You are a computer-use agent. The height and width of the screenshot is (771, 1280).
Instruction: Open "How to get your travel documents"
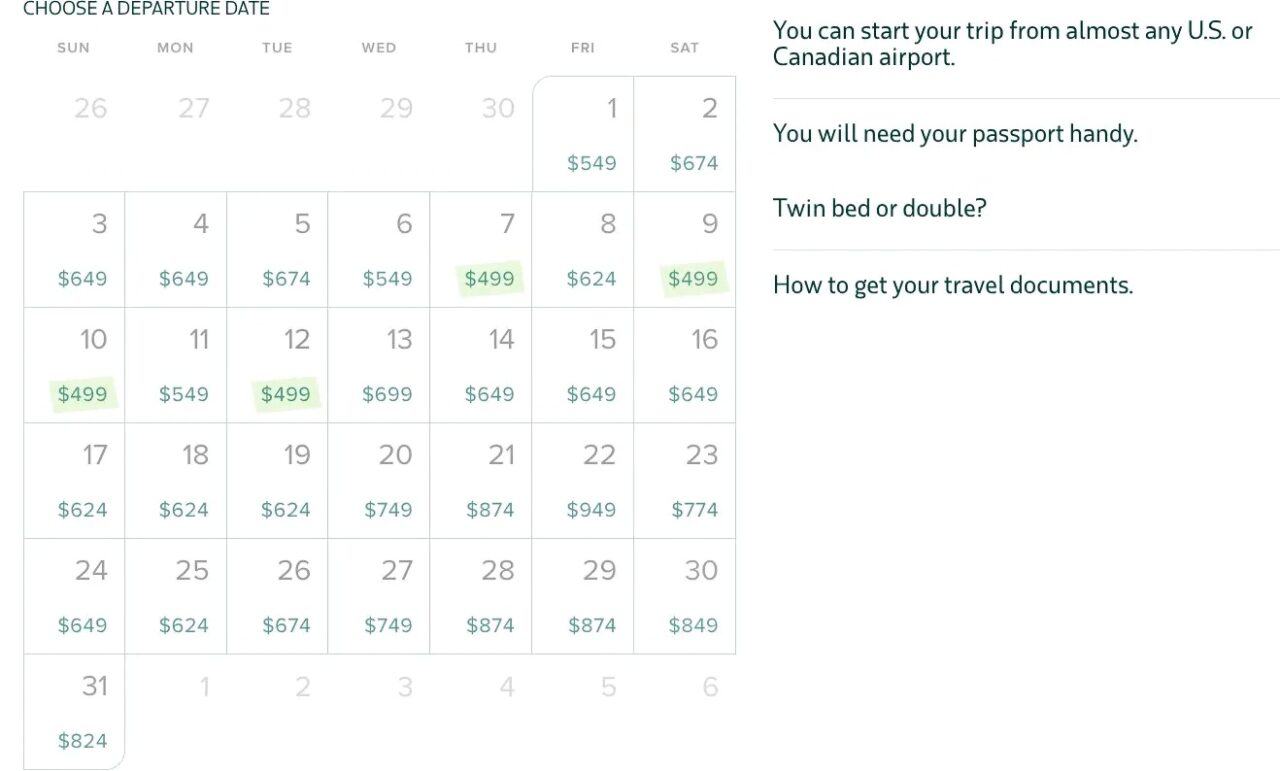952,286
